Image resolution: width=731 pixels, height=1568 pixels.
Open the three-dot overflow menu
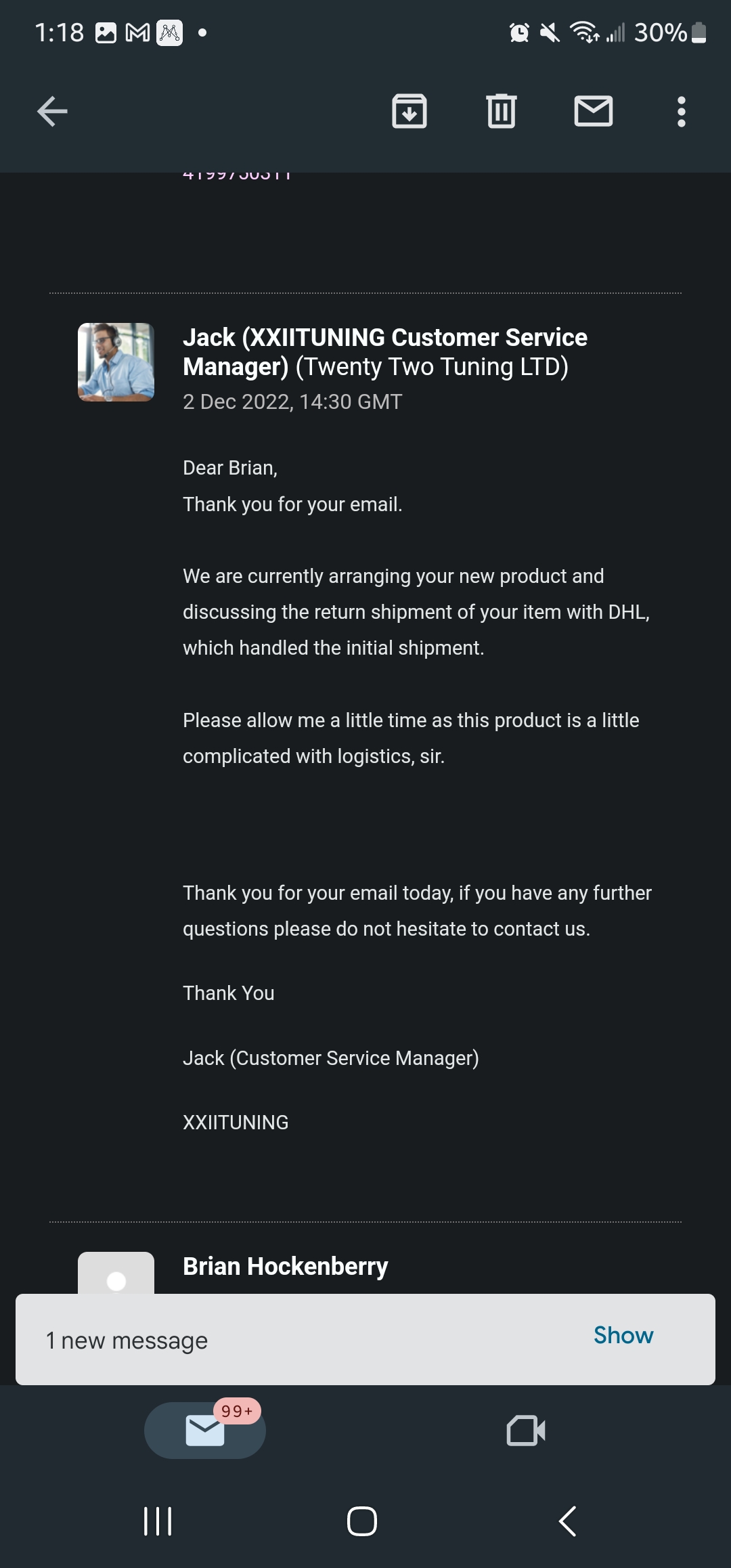click(x=682, y=112)
